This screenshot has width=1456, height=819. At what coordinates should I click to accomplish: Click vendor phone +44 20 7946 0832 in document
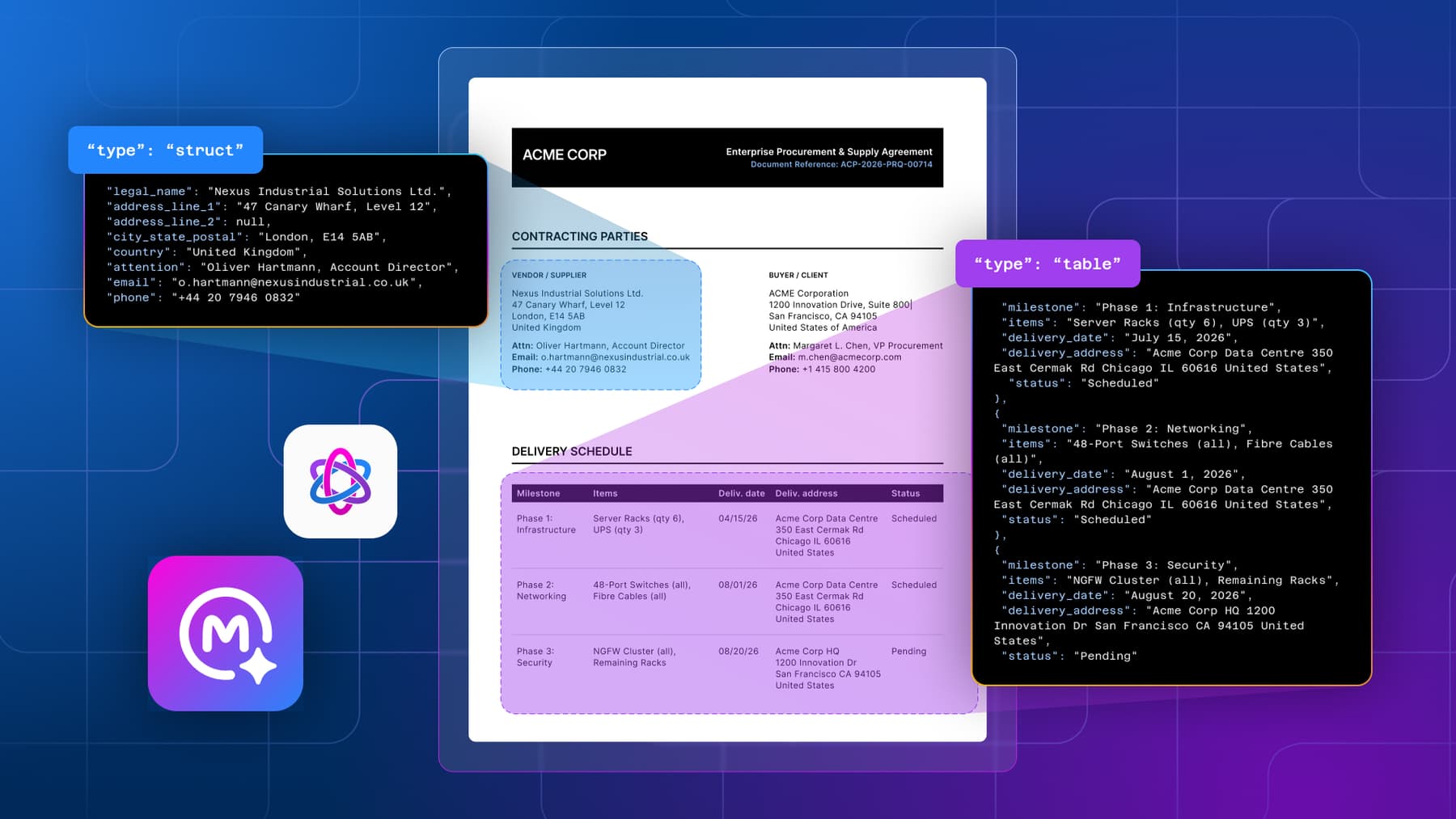pyautogui.click(x=586, y=369)
